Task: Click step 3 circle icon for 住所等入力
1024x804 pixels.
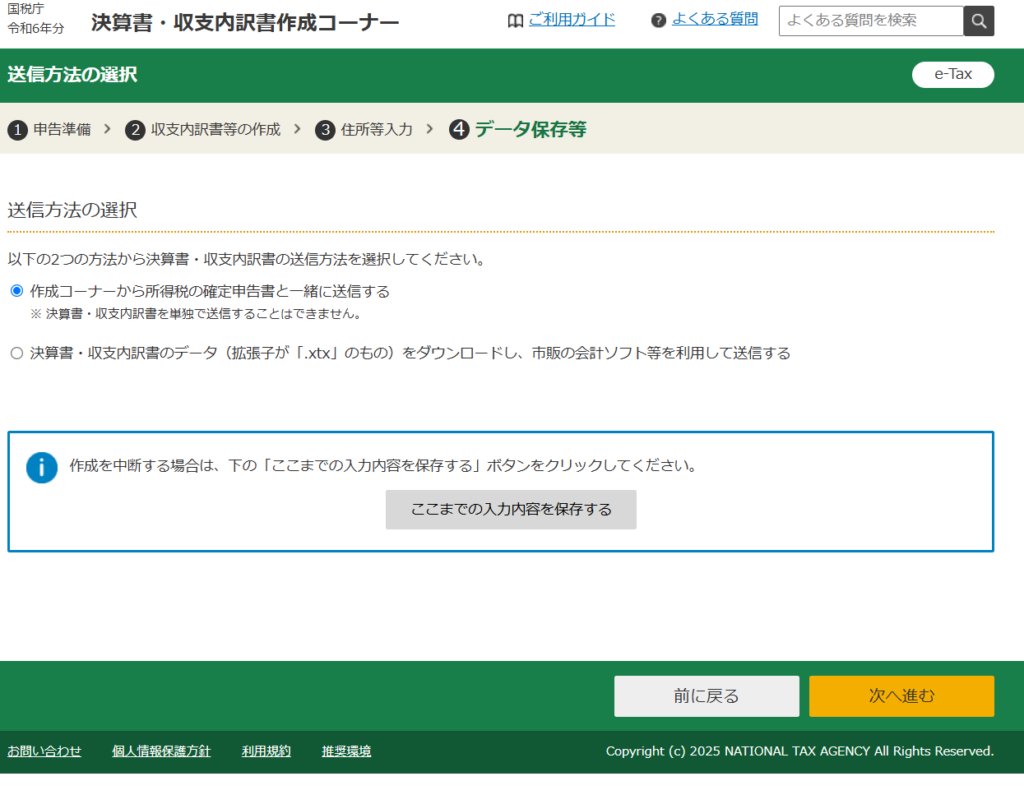Action: click(x=325, y=130)
